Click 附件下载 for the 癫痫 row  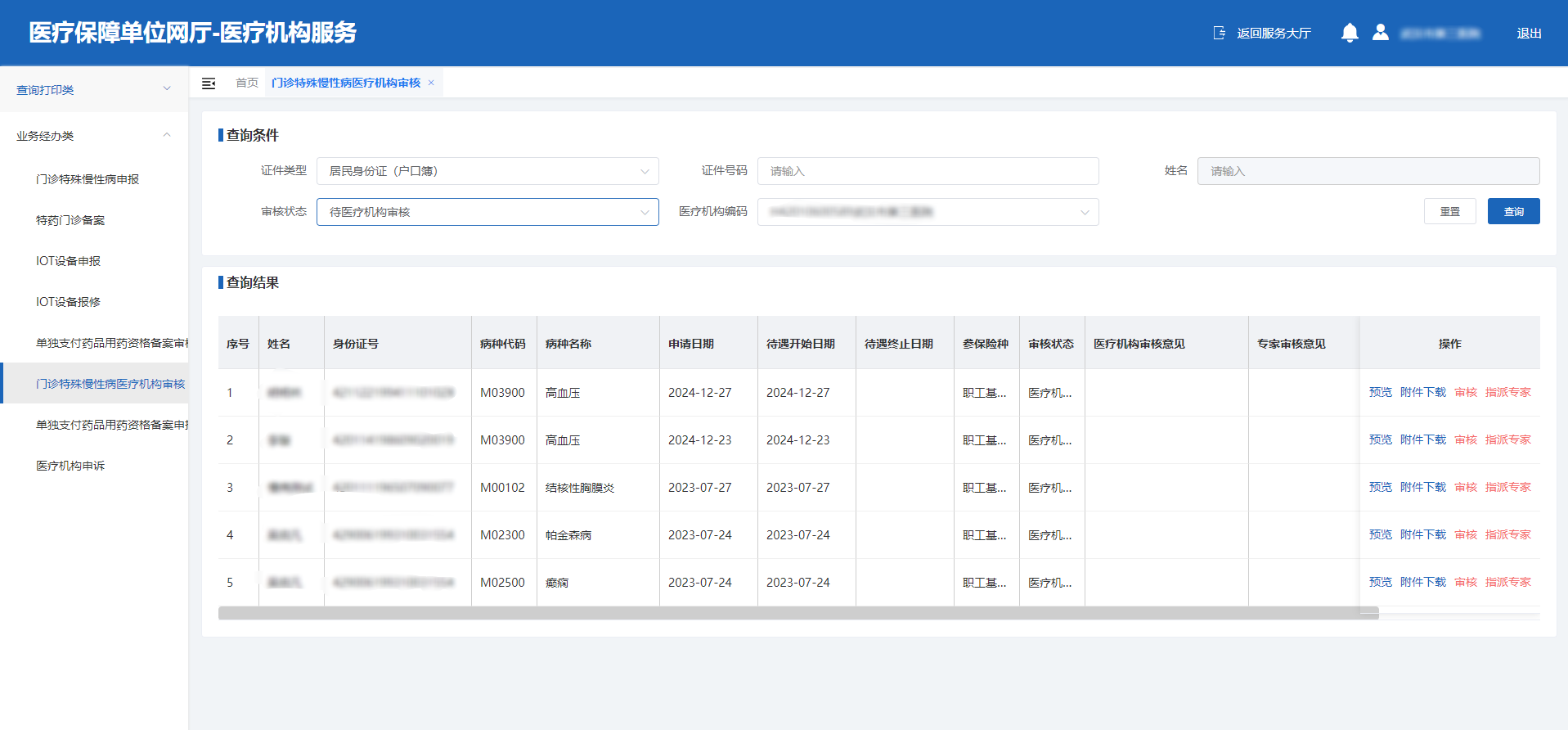1423,582
